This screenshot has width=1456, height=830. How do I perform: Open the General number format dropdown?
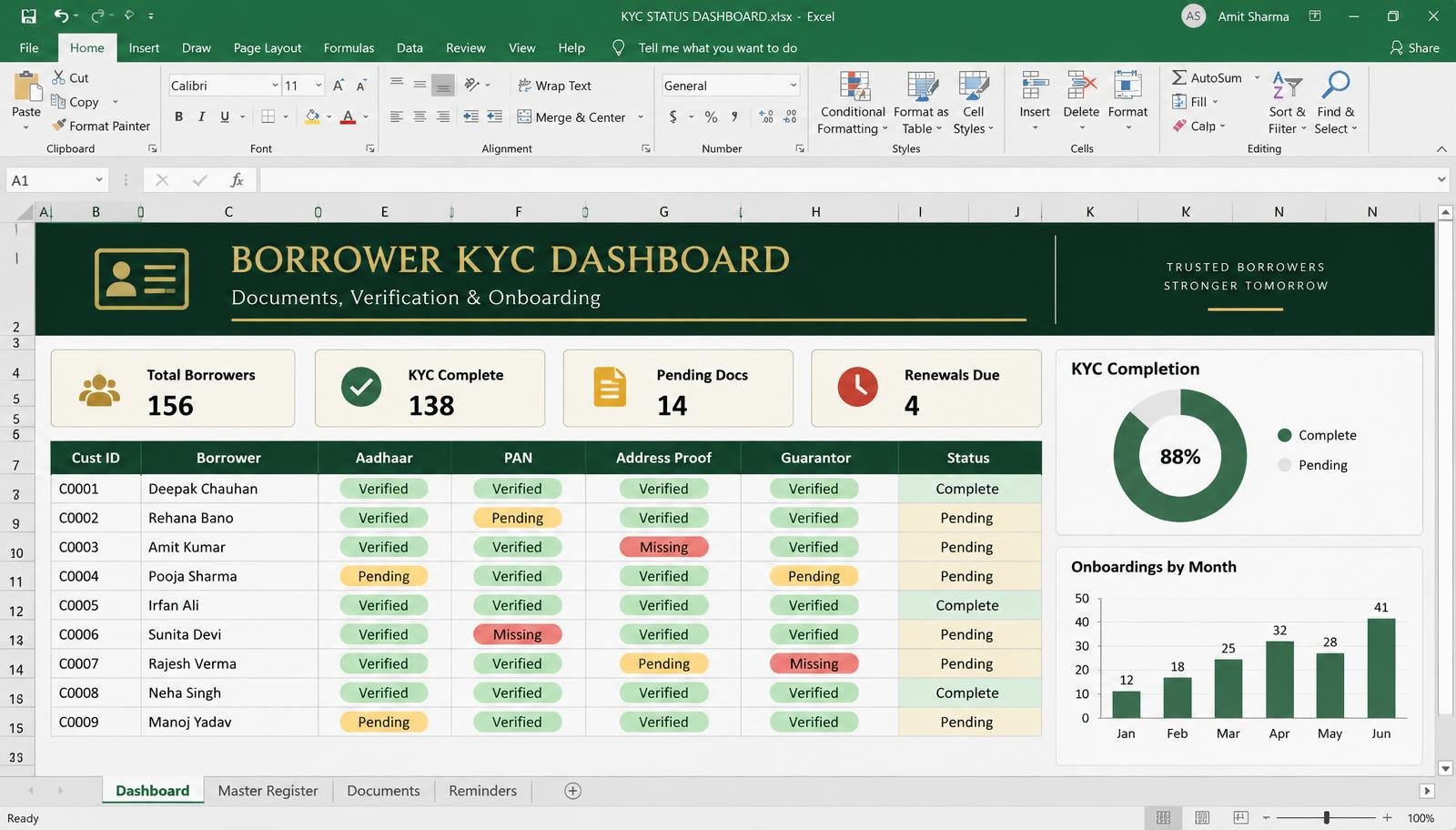click(794, 86)
